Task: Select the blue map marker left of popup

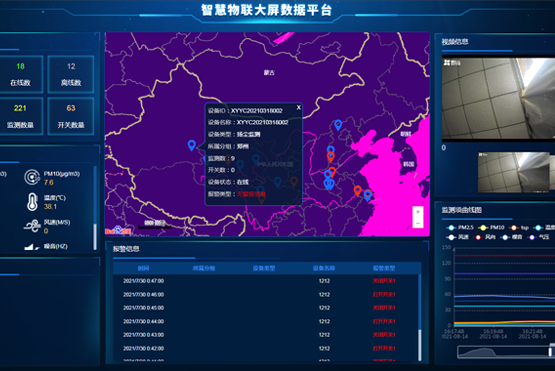Action: tap(191, 145)
